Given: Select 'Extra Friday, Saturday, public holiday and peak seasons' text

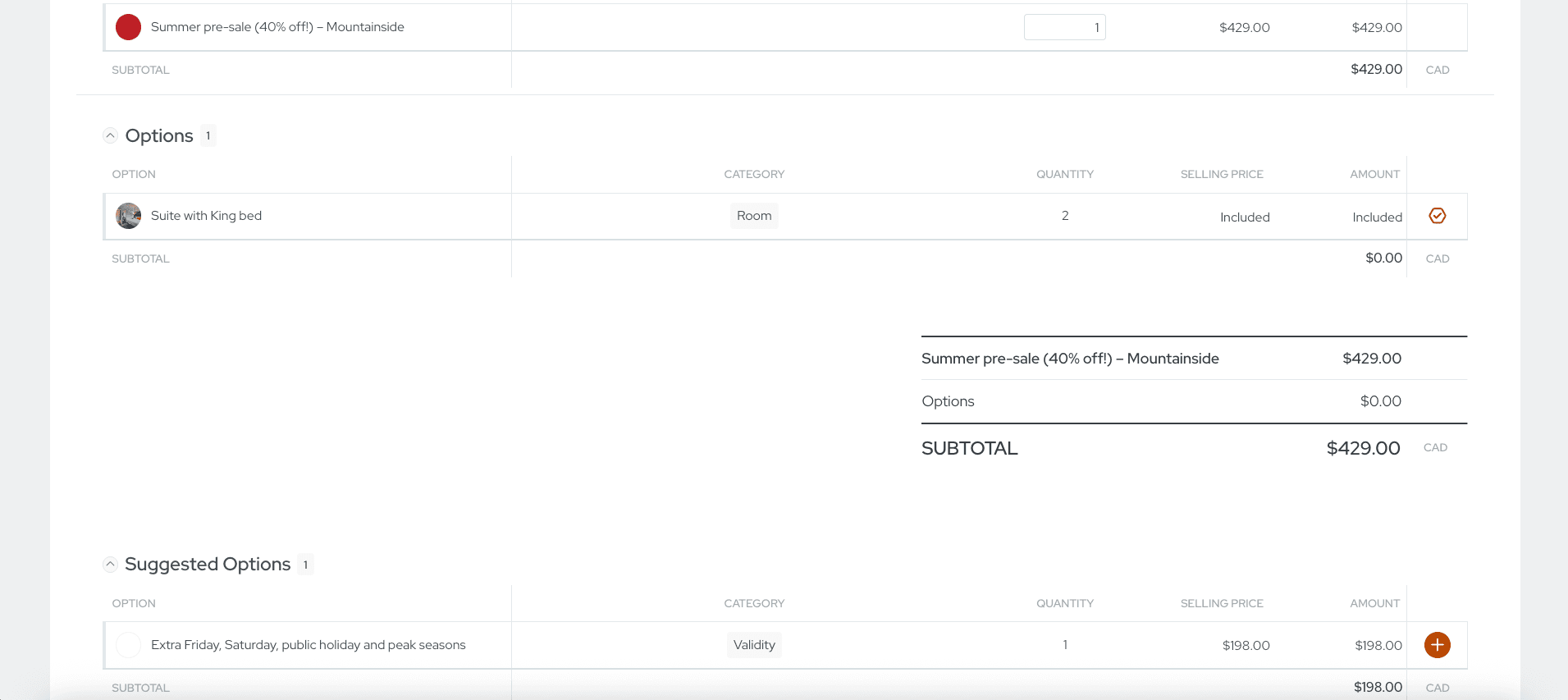Looking at the screenshot, I should (308, 645).
